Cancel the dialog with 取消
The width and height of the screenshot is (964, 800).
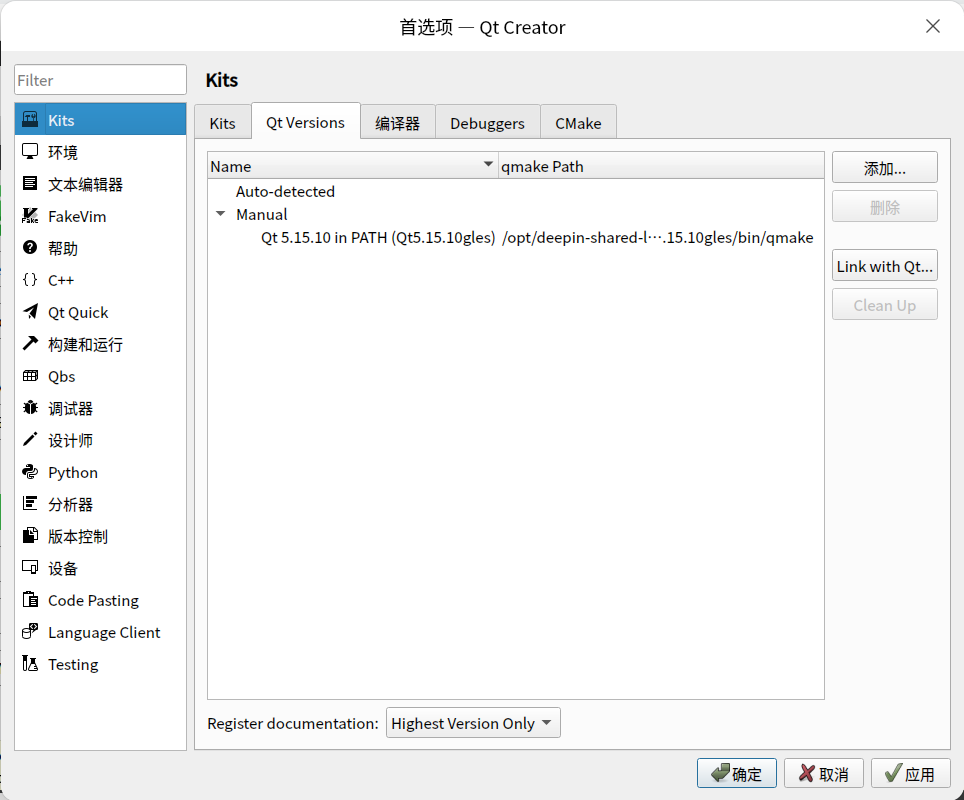coord(824,774)
